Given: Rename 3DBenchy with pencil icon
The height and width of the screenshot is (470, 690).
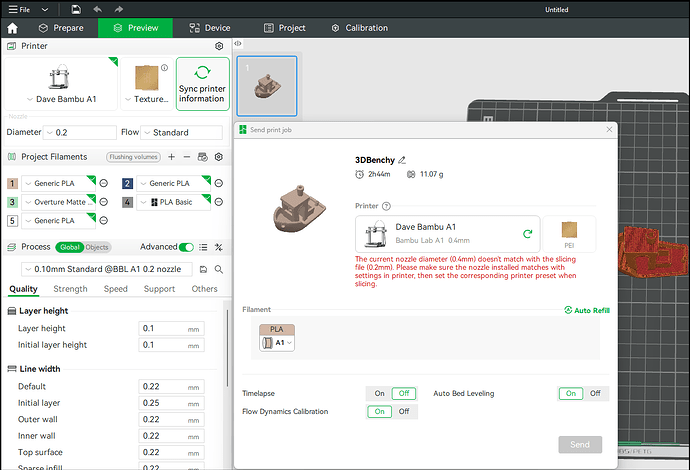Looking at the screenshot, I should pos(402,160).
